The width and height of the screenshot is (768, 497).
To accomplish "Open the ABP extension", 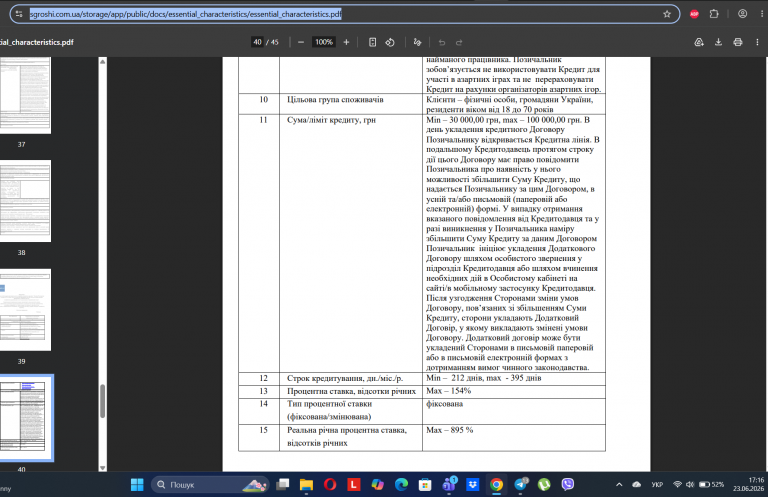I will tap(694, 14).
